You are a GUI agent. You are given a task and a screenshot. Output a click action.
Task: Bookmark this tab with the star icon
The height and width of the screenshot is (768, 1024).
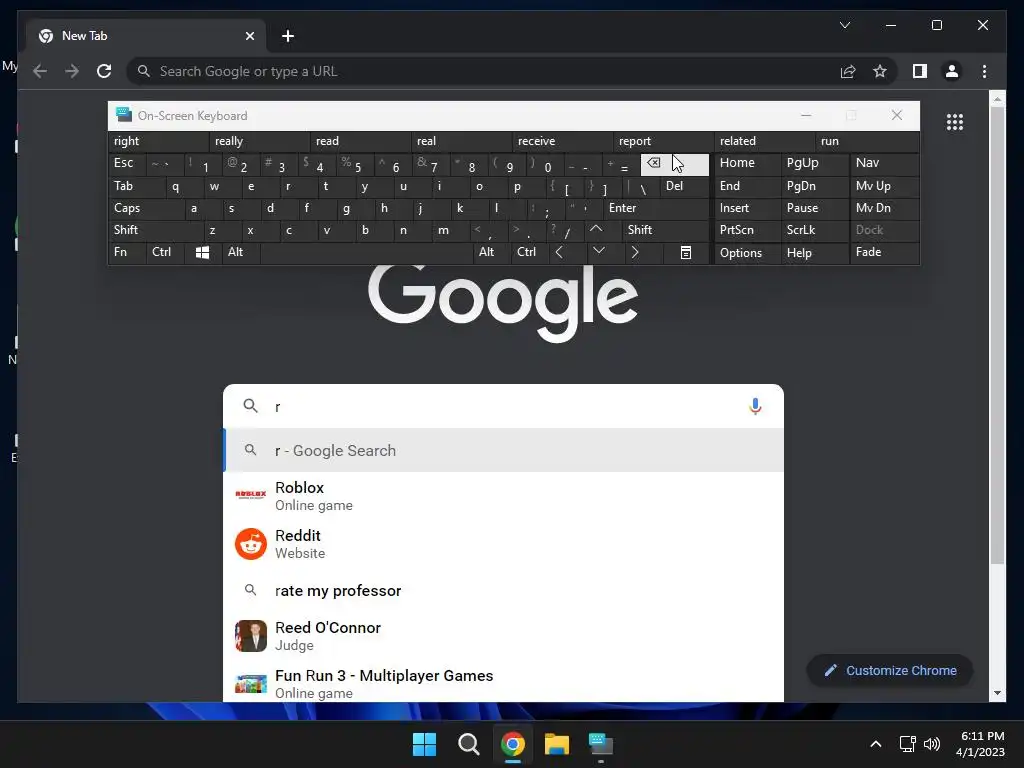coord(880,71)
